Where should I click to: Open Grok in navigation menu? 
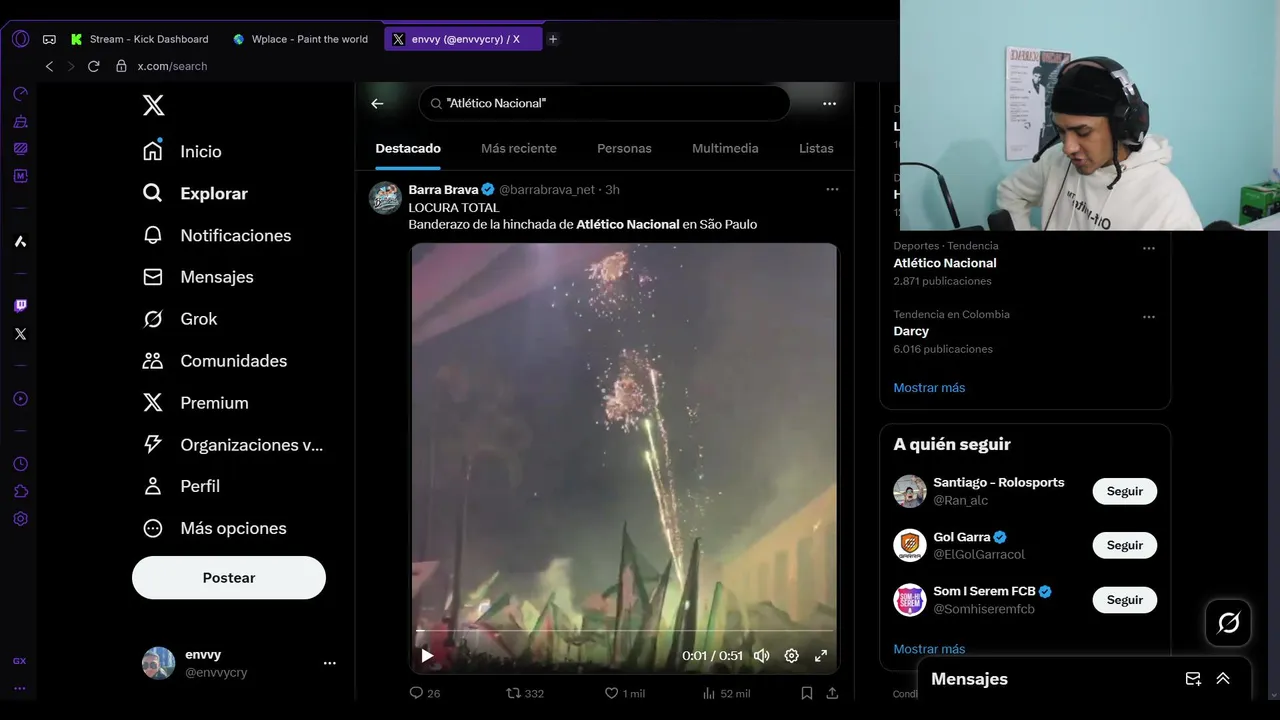pos(180,319)
